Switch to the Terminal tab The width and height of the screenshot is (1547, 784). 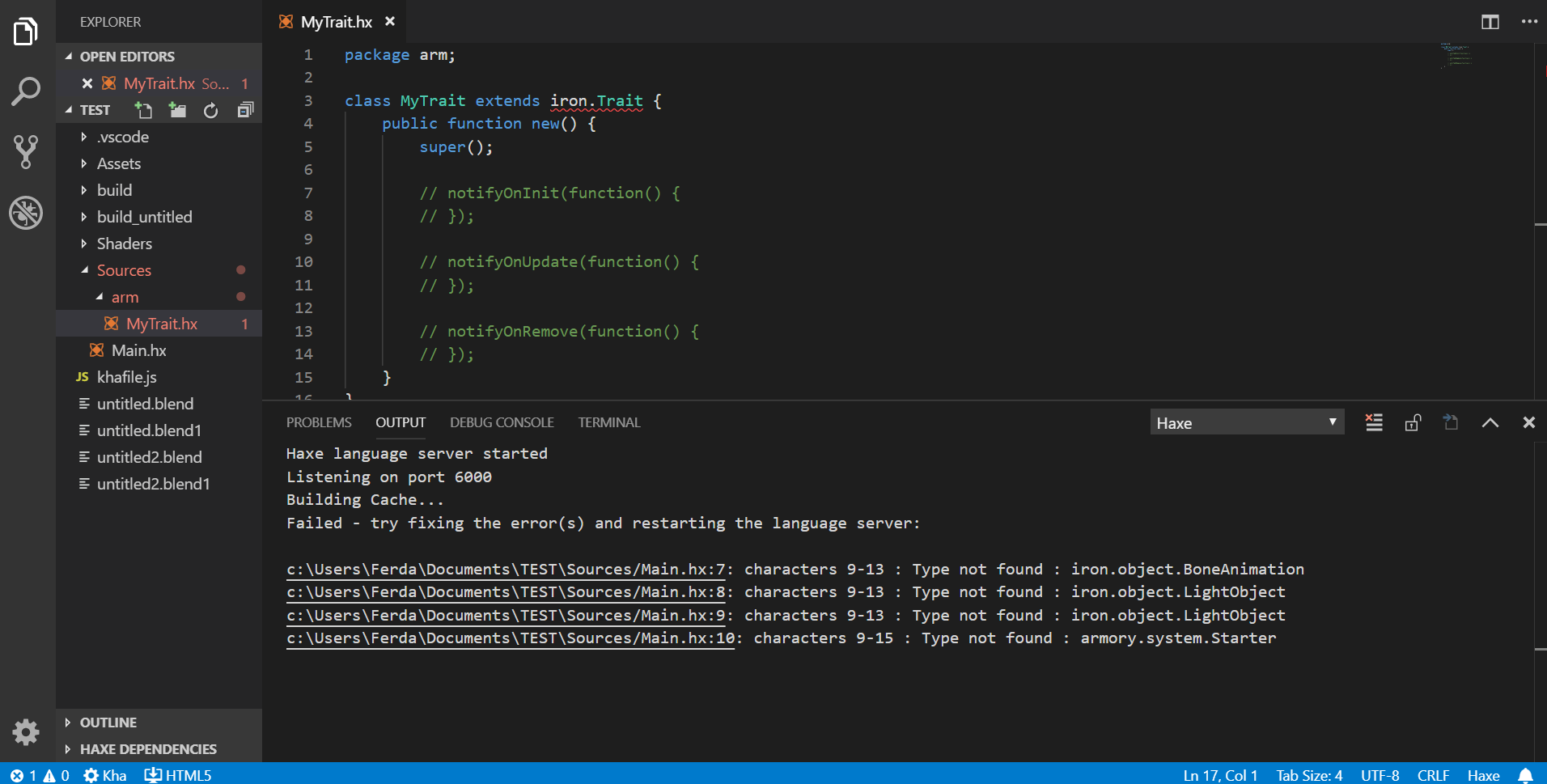click(609, 422)
